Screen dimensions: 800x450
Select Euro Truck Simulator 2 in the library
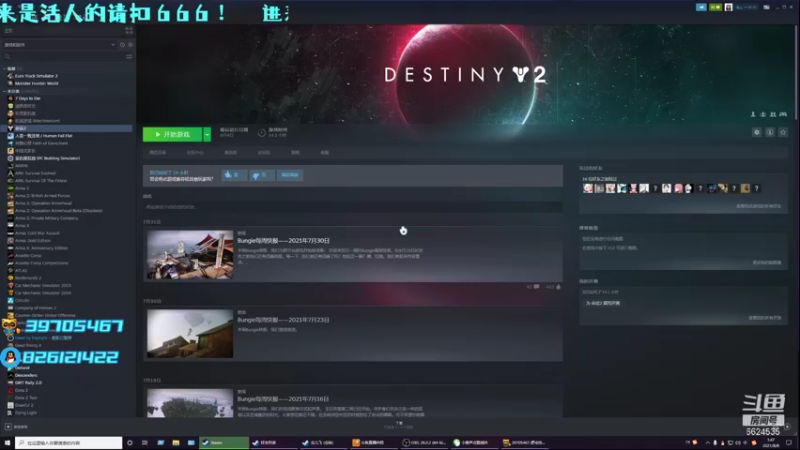point(36,76)
